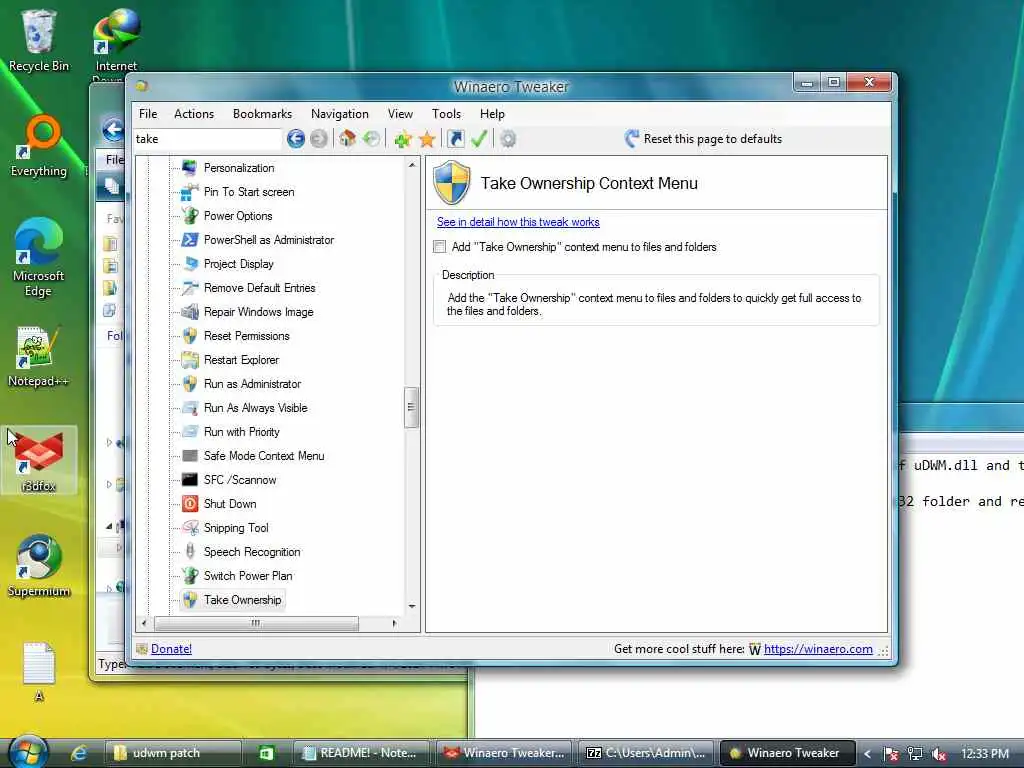Click tree scrollbar up arrow

[411, 165]
